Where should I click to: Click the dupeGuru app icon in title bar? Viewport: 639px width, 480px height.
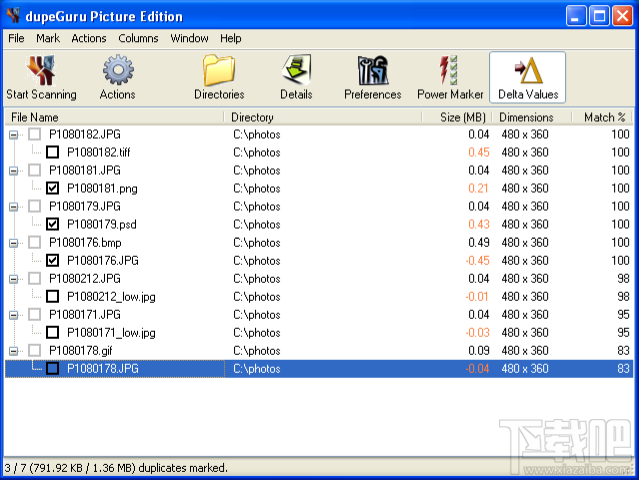[13, 16]
